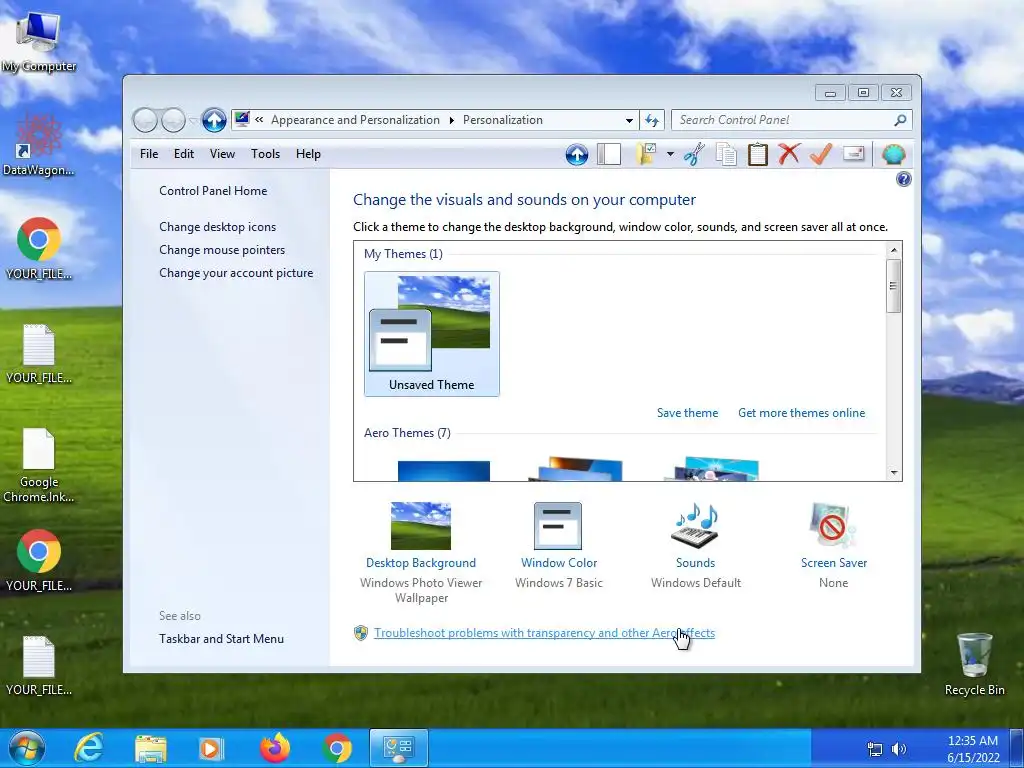The width and height of the screenshot is (1024, 768).
Task: Open Windows Explorer from the taskbar
Action: 151,748
